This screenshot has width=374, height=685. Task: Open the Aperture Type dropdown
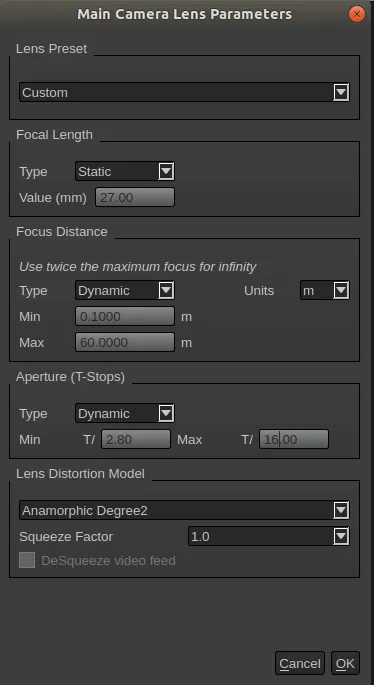125,413
